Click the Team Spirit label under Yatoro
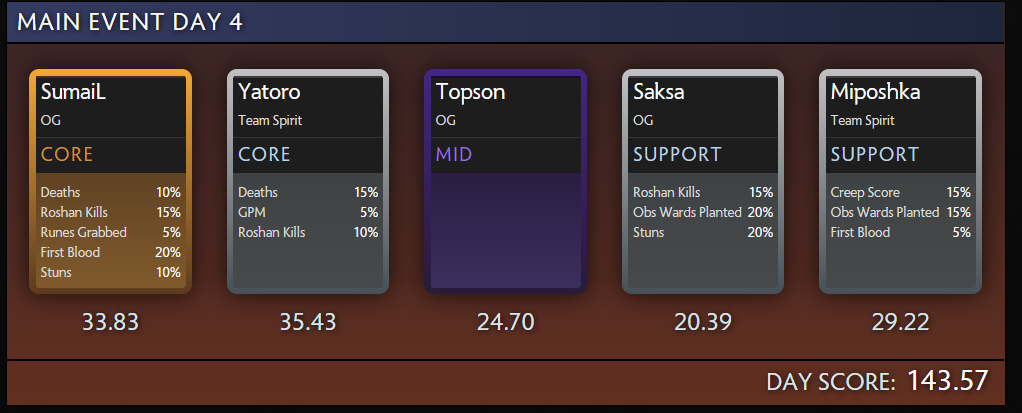Viewport: 1022px width, 413px height. pyautogui.click(x=270, y=120)
